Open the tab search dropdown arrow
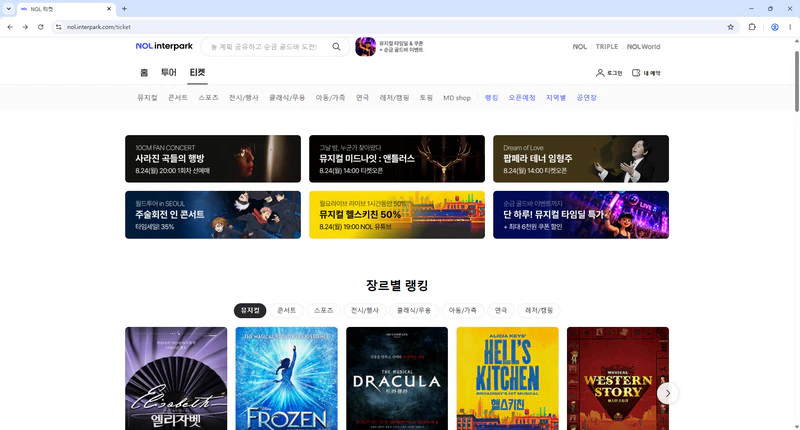 coord(8,9)
